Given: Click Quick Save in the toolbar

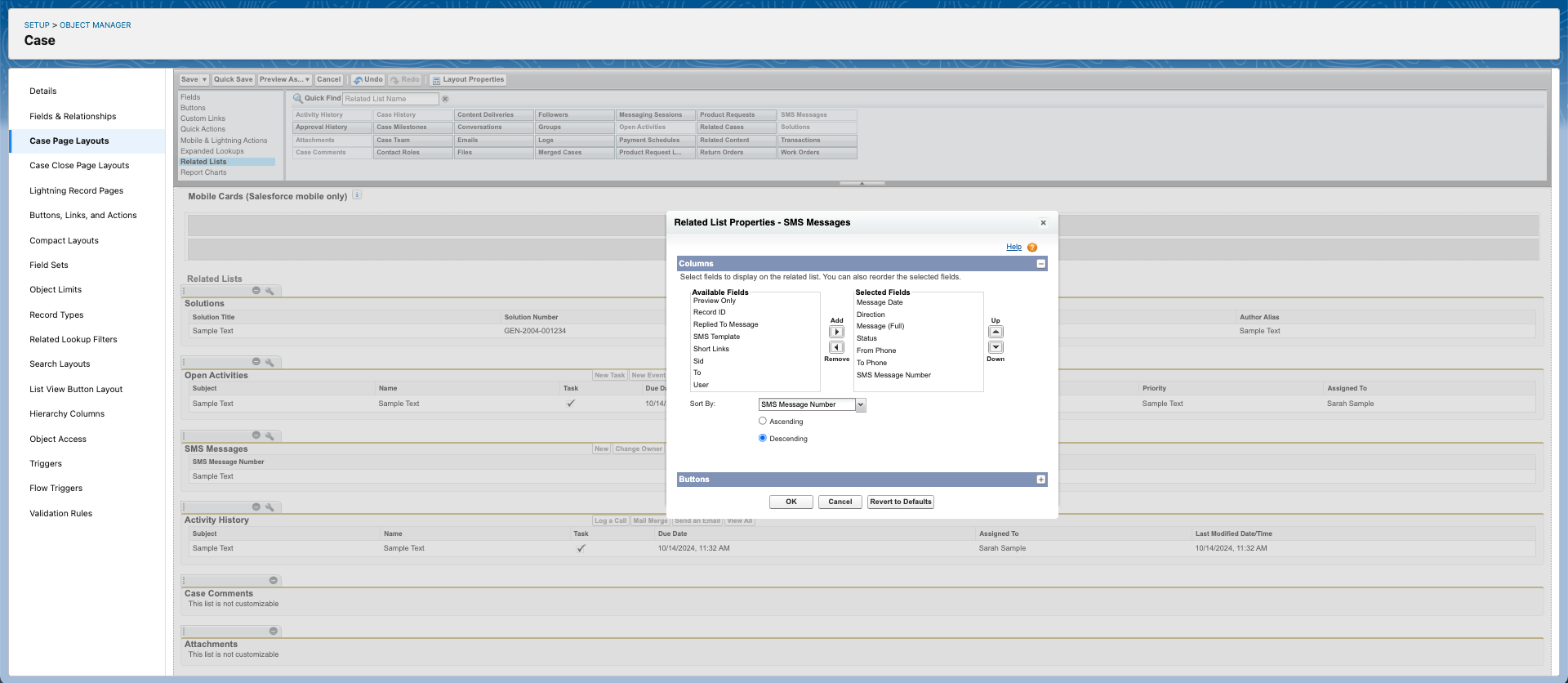Looking at the screenshot, I should pyautogui.click(x=234, y=80).
